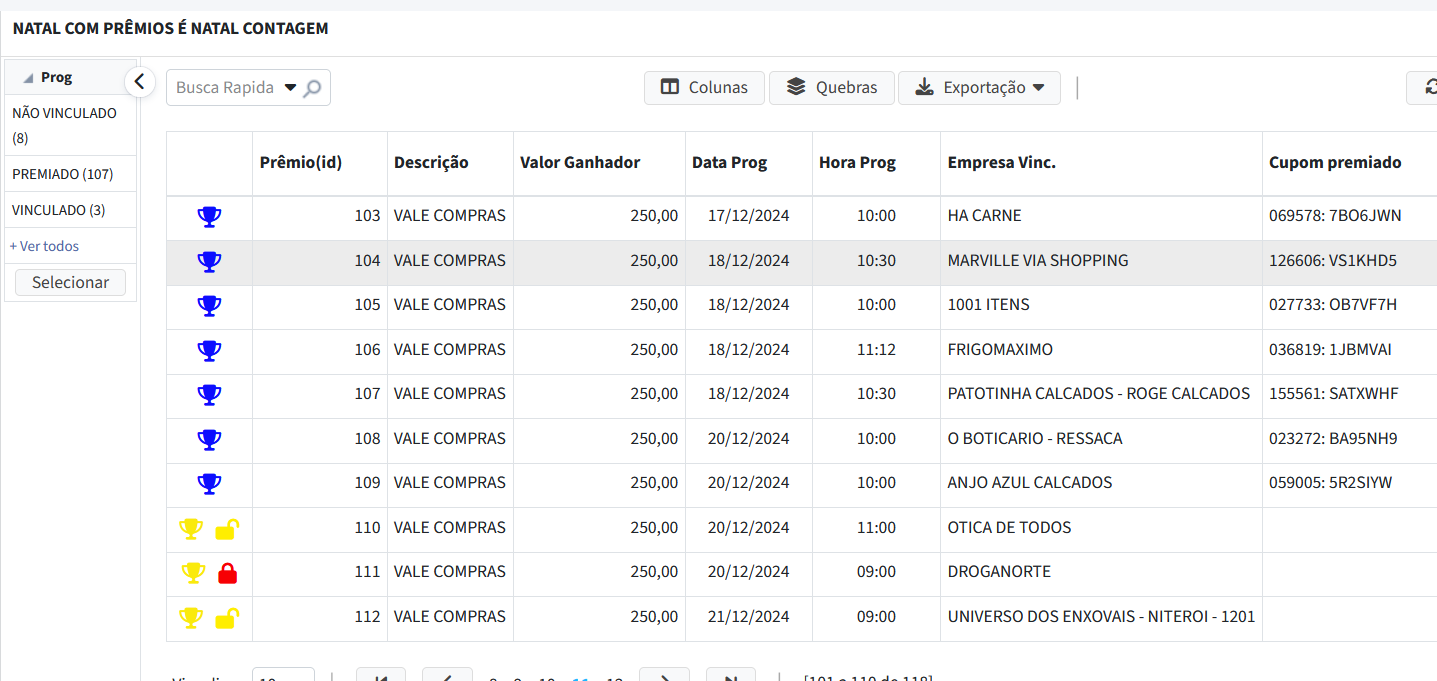This screenshot has height=681, width=1437.
Task: Sort by the Valor Ganhador column header
Action: pyautogui.click(x=580, y=163)
